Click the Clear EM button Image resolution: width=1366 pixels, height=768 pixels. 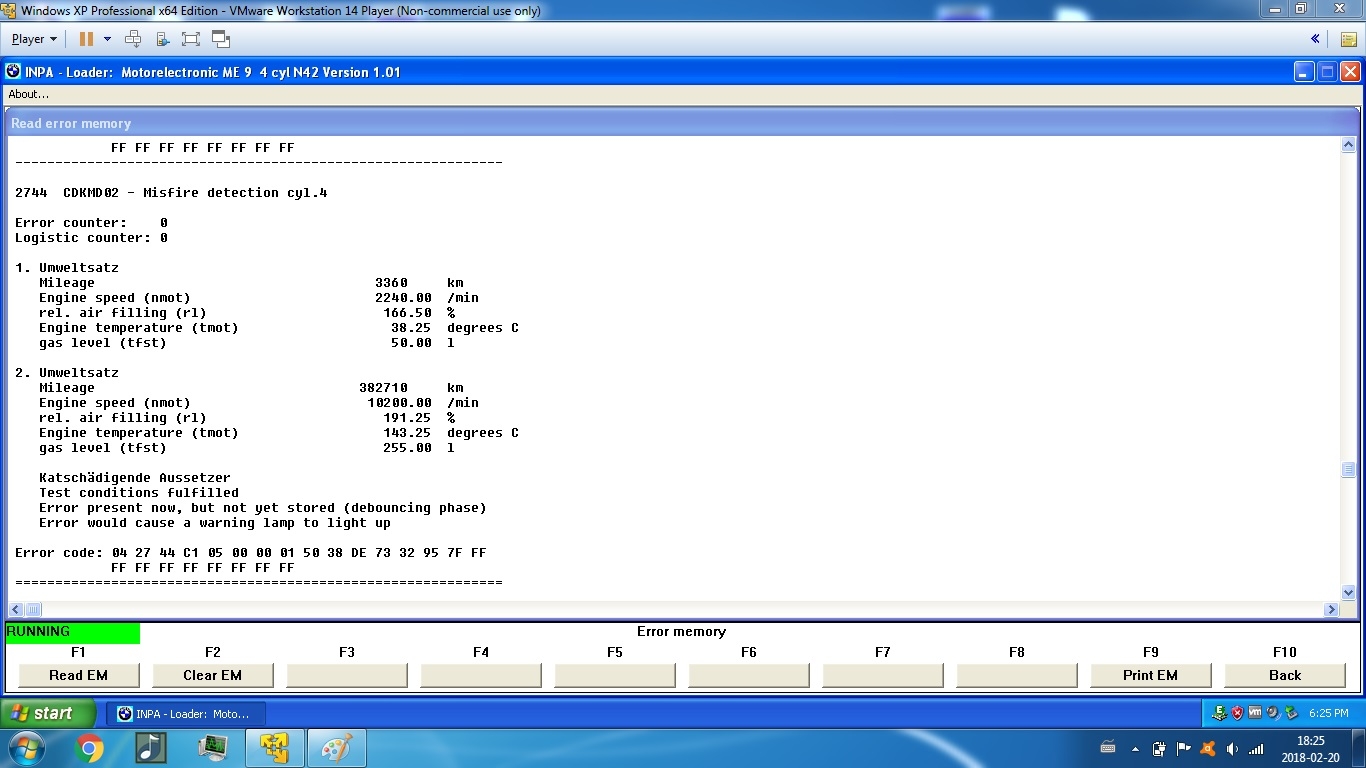pos(212,675)
